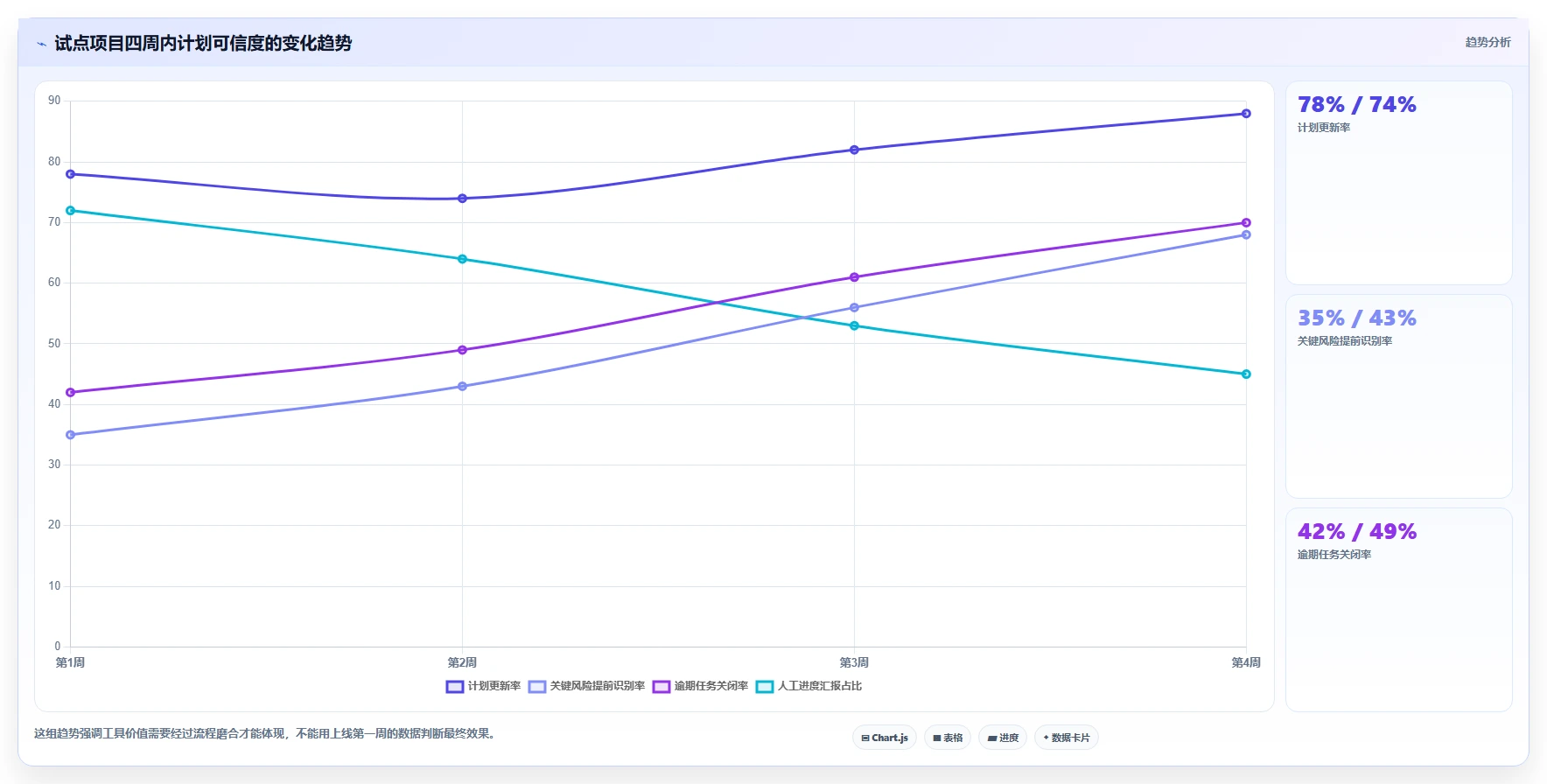Toggle the 逾期任务关闭率 legend series
The image size is (1547, 784).
700,686
